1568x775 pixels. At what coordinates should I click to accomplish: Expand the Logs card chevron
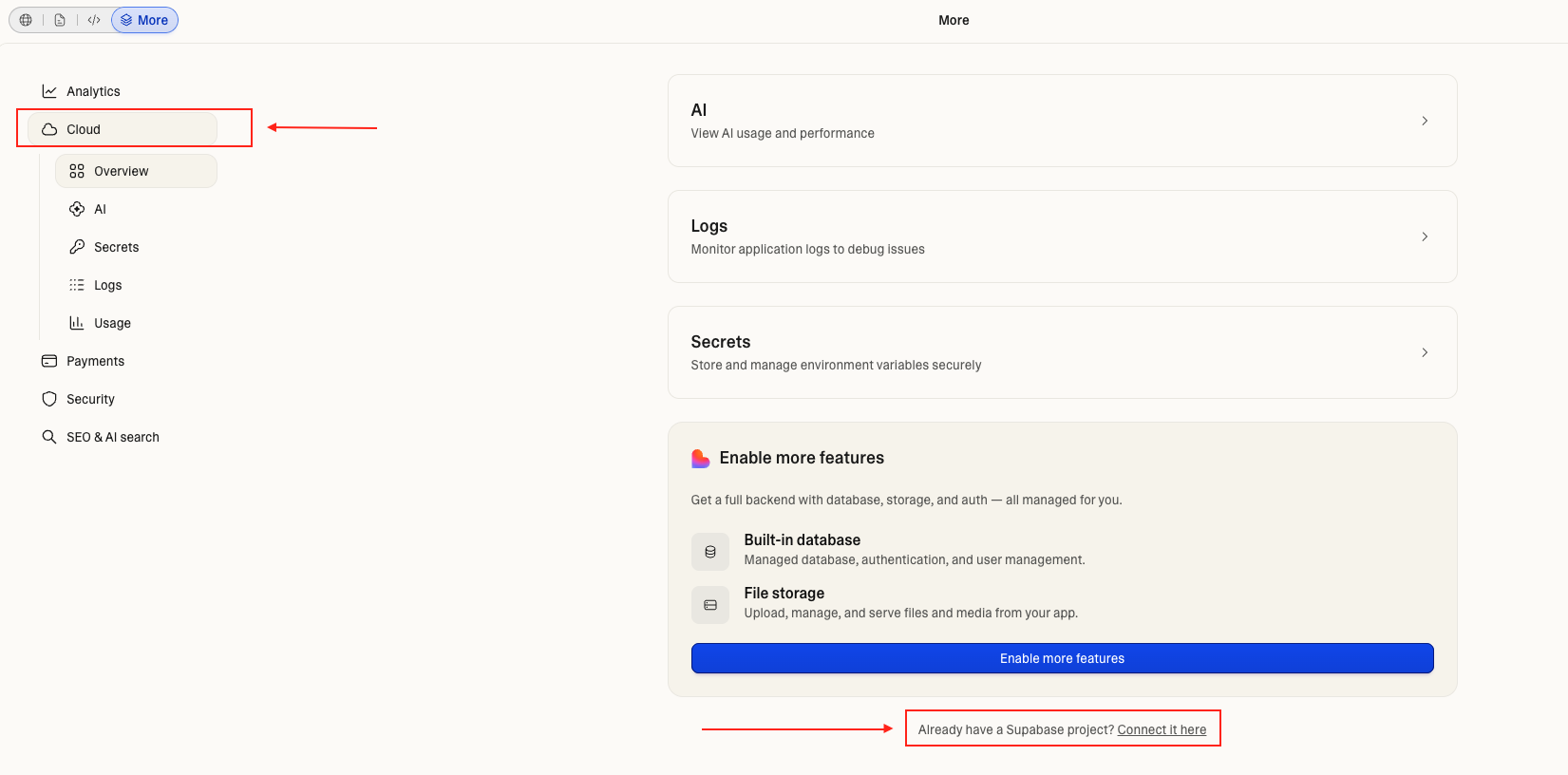[1425, 236]
